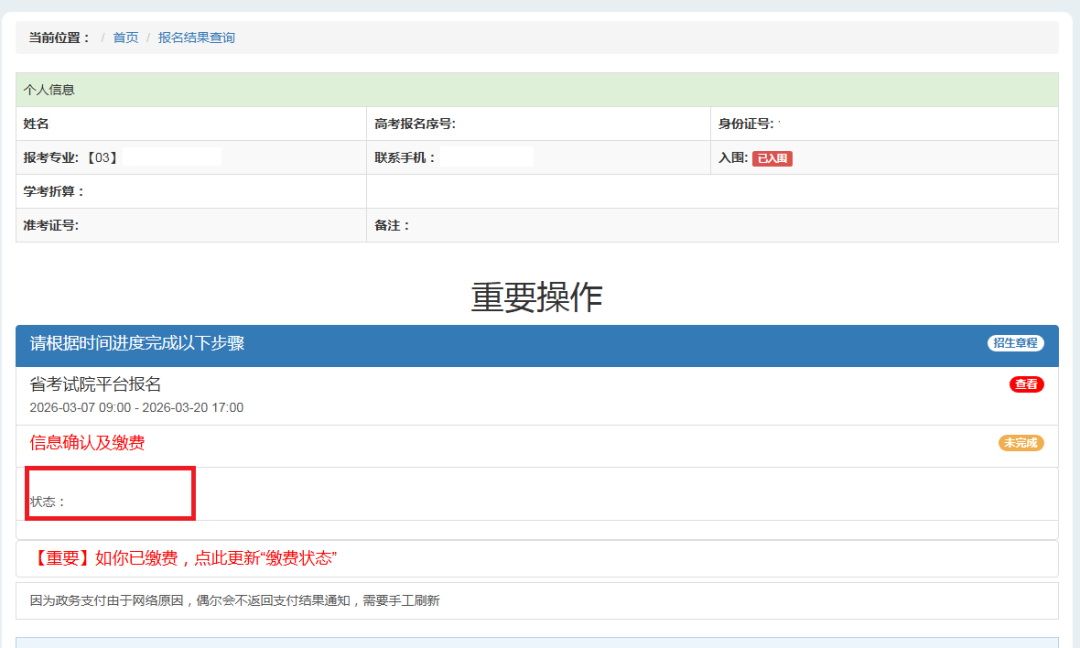Click the 高考报名序号 field

click(415, 124)
